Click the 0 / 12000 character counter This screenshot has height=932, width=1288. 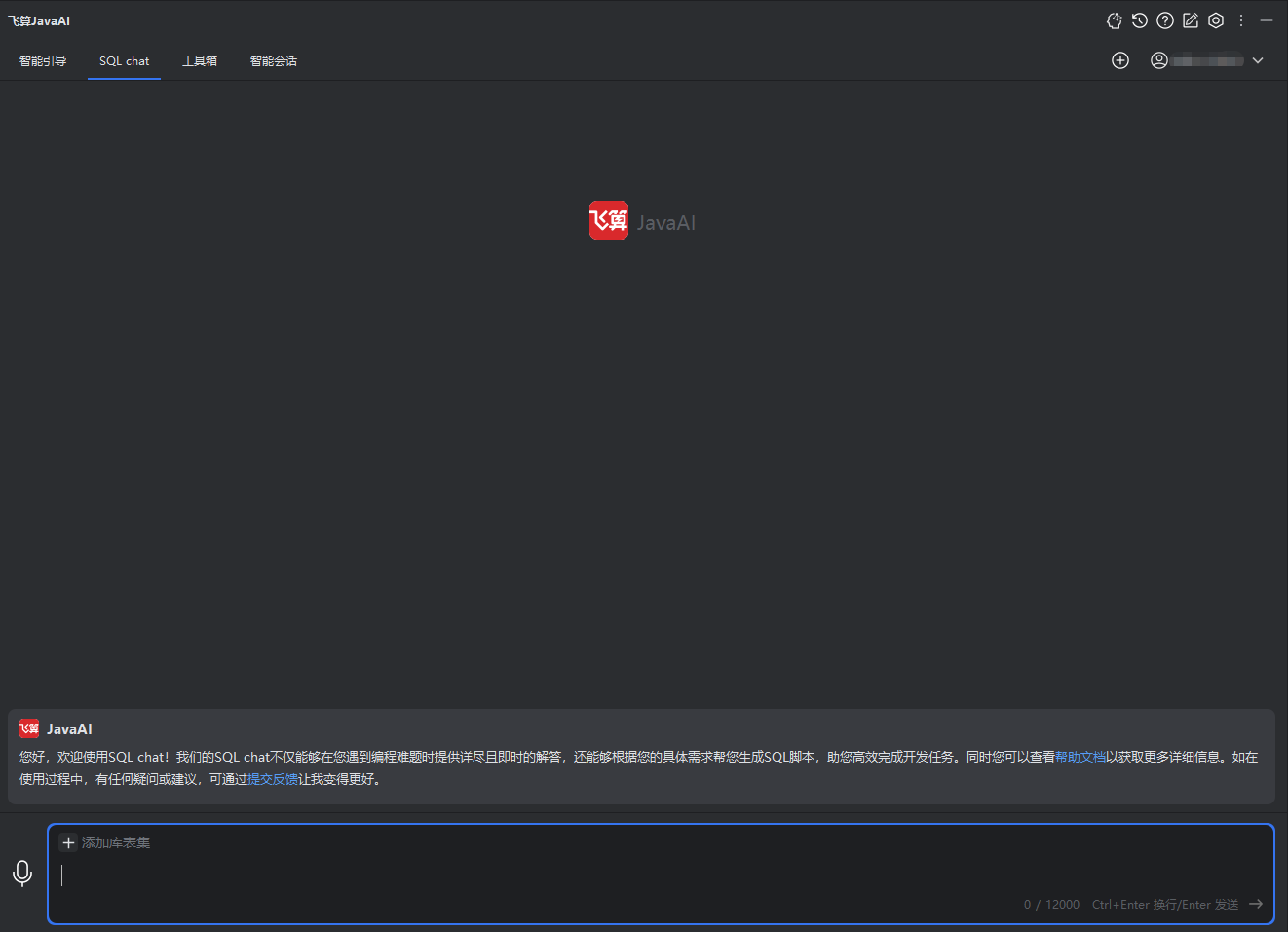click(1051, 905)
